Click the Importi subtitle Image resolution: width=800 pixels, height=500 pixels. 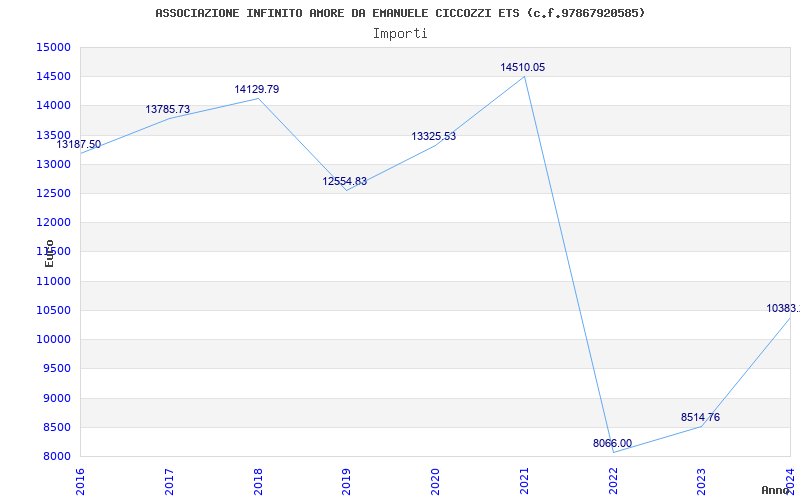(400, 34)
